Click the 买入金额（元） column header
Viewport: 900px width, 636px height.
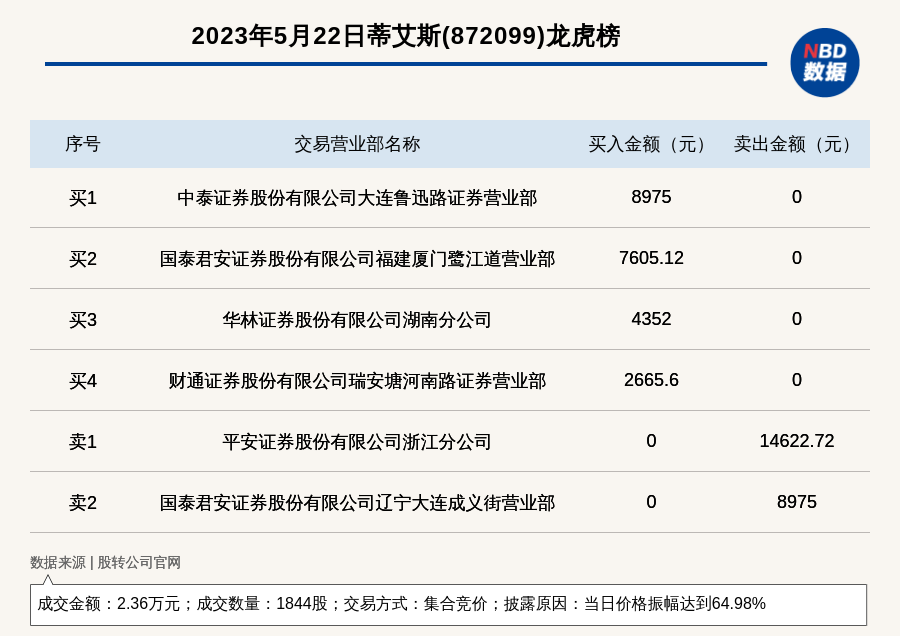click(x=651, y=144)
